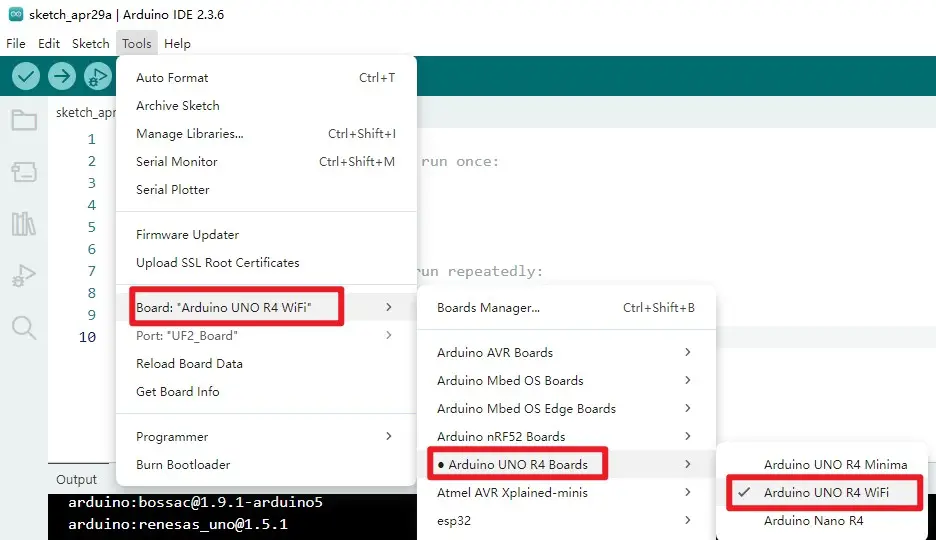Open the Help menu

pyautogui.click(x=177, y=44)
